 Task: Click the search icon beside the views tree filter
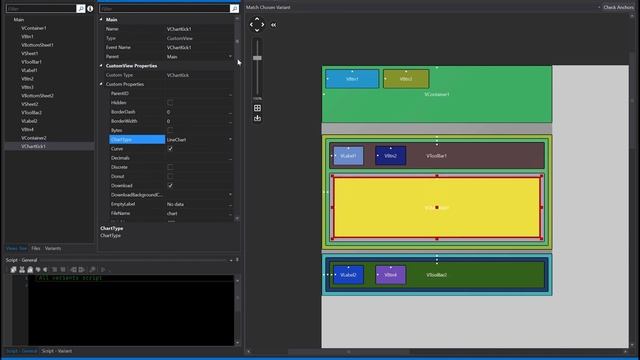coord(80,8)
